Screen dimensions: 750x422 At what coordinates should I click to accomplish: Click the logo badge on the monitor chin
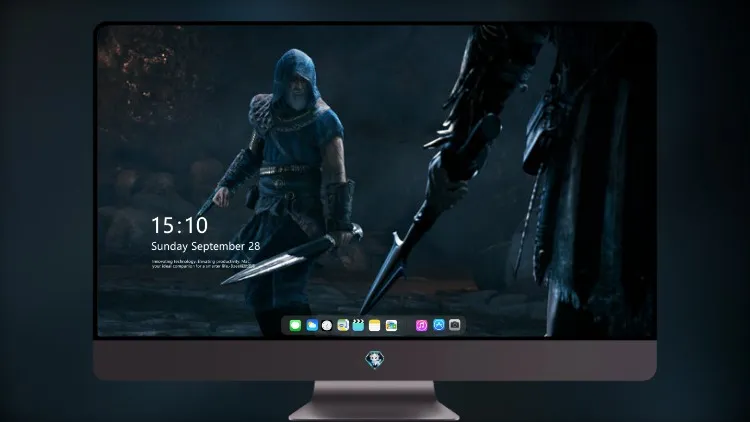[x=375, y=360]
